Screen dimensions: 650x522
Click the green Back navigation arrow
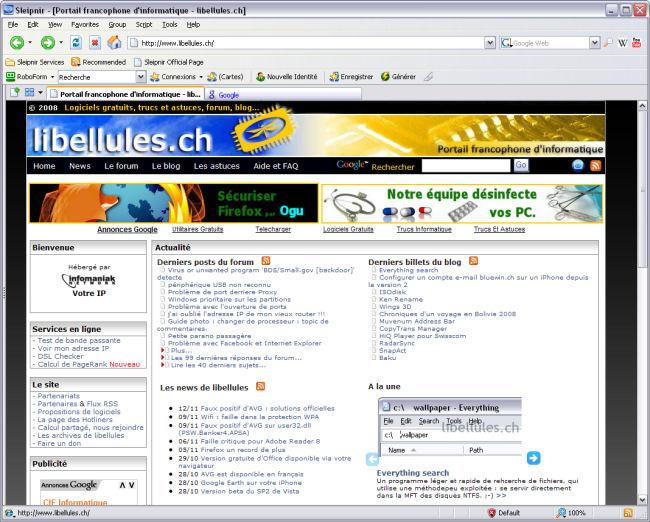[x=16, y=43]
